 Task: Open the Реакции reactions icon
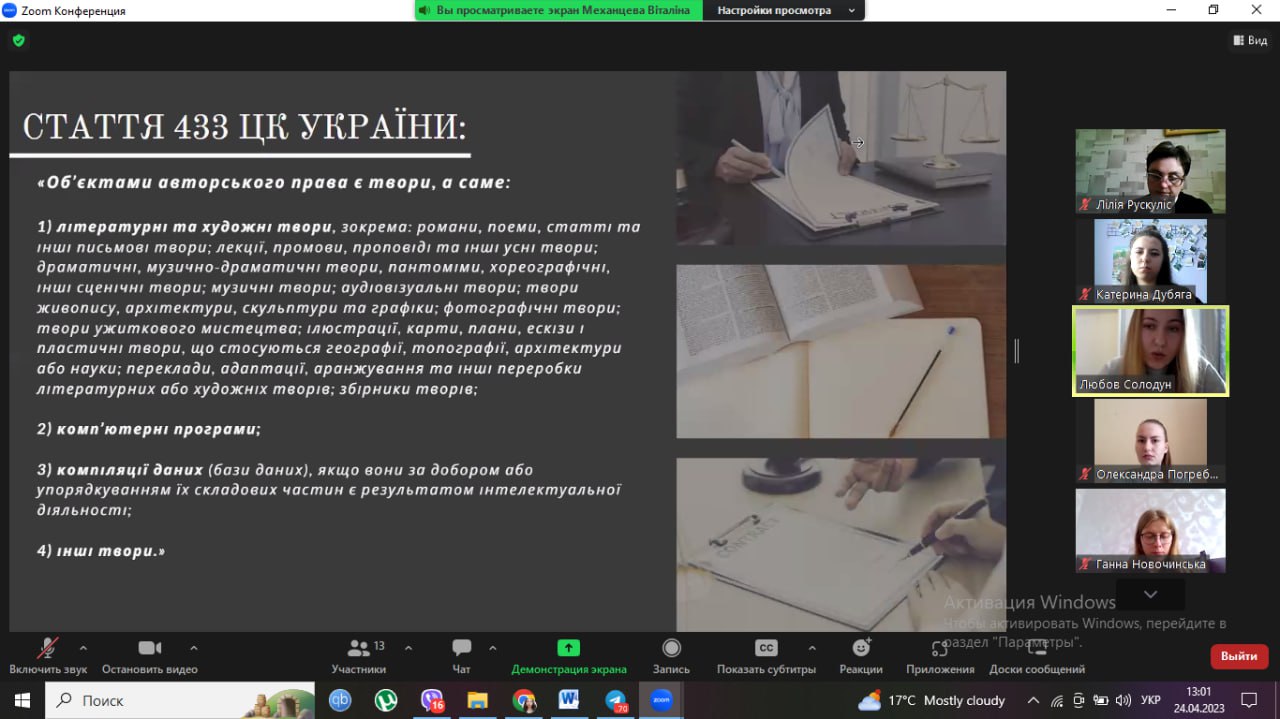tap(861, 649)
